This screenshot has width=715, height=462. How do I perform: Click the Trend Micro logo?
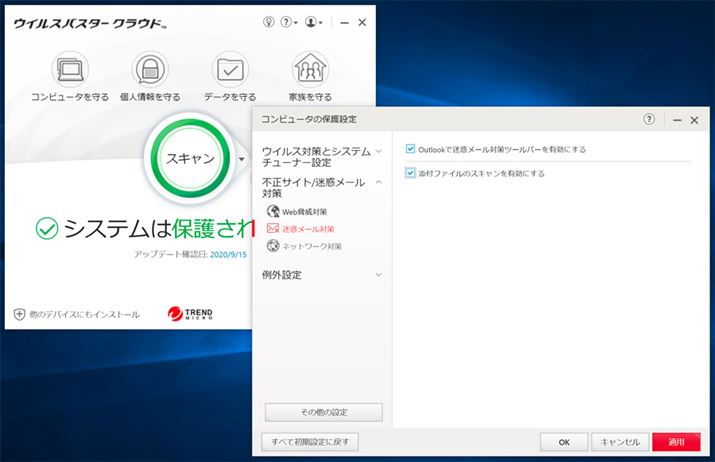pyautogui.click(x=190, y=313)
